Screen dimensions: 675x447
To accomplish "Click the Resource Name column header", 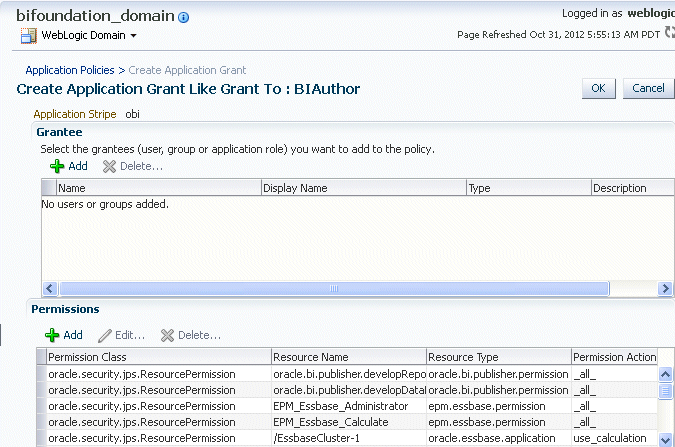I will 349,357.
